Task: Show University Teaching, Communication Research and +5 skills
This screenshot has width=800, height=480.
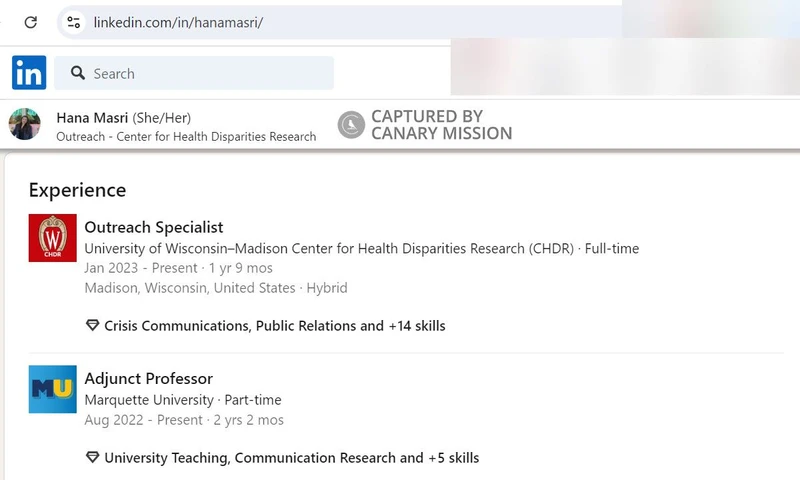Action: (291, 458)
